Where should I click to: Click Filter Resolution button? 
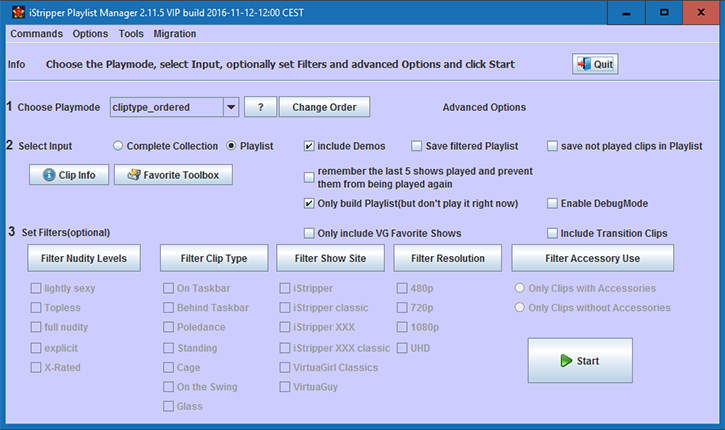click(x=448, y=258)
